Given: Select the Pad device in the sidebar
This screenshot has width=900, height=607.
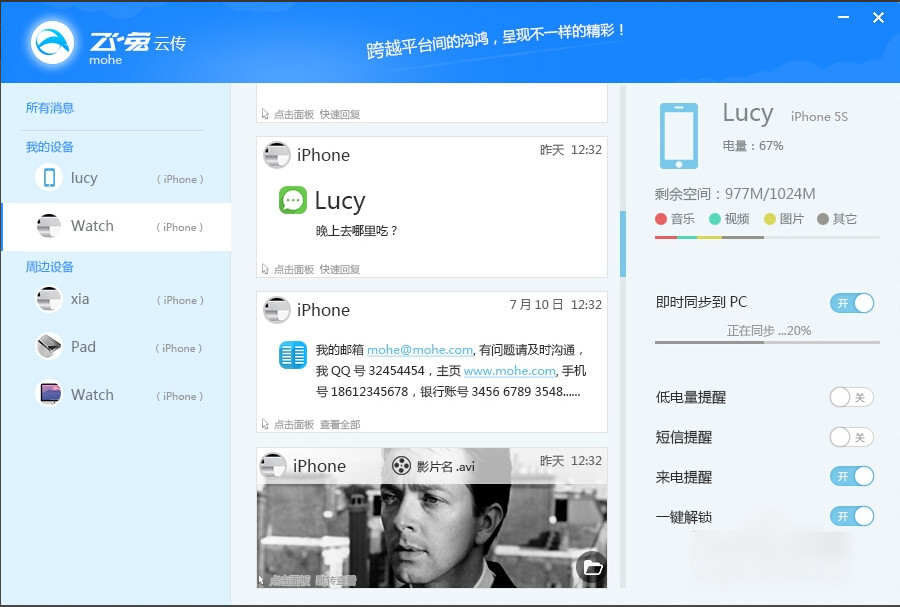Looking at the screenshot, I should coord(85,347).
